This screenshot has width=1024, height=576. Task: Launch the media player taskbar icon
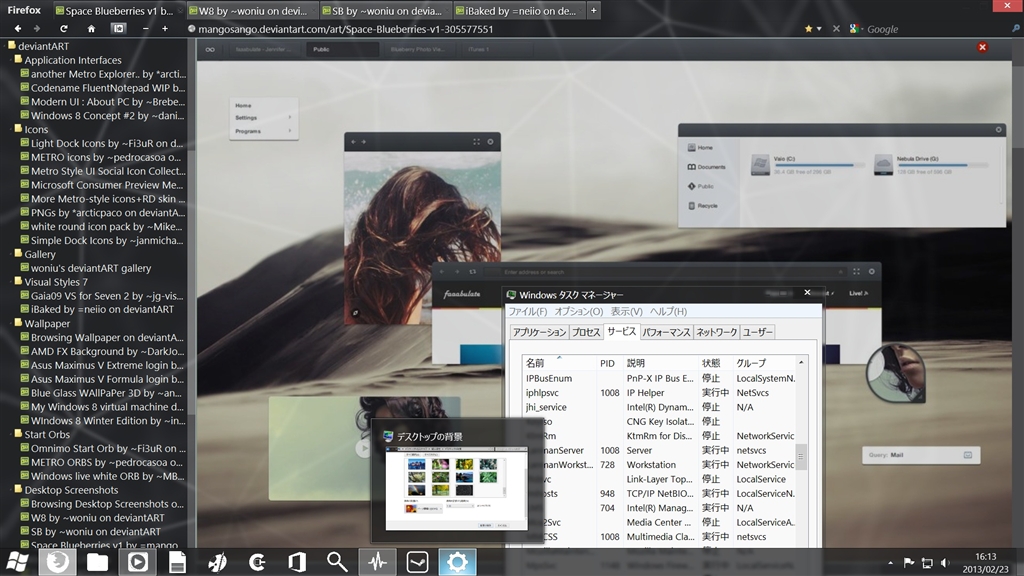137,562
